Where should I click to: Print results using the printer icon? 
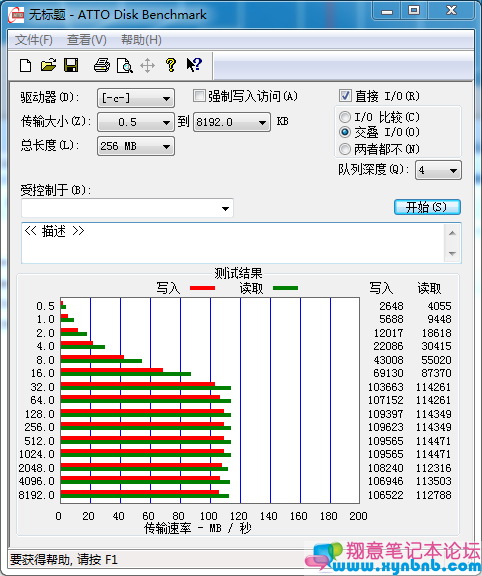pos(102,65)
